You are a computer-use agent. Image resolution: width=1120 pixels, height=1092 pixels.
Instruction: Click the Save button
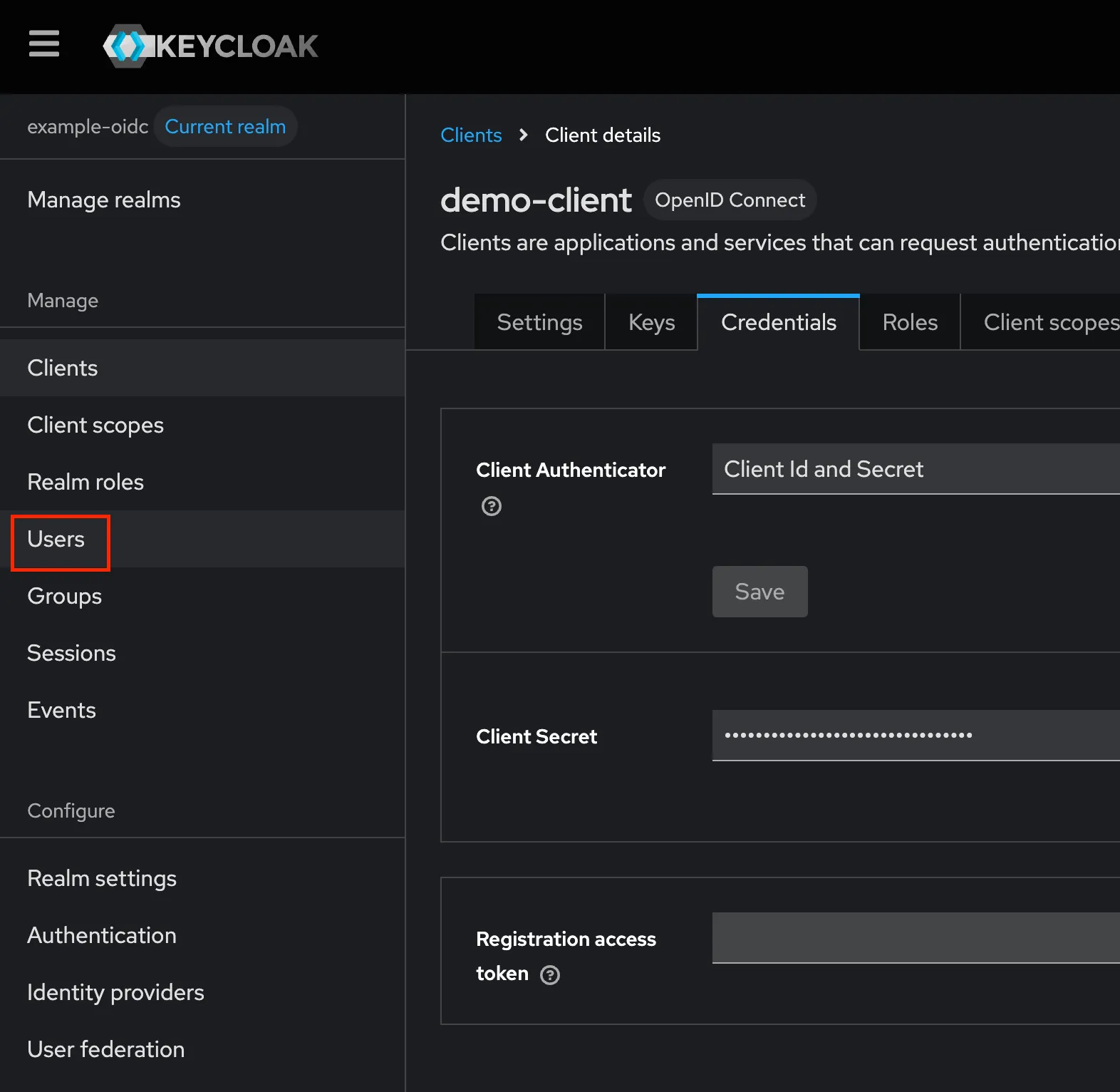(x=759, y=592)
